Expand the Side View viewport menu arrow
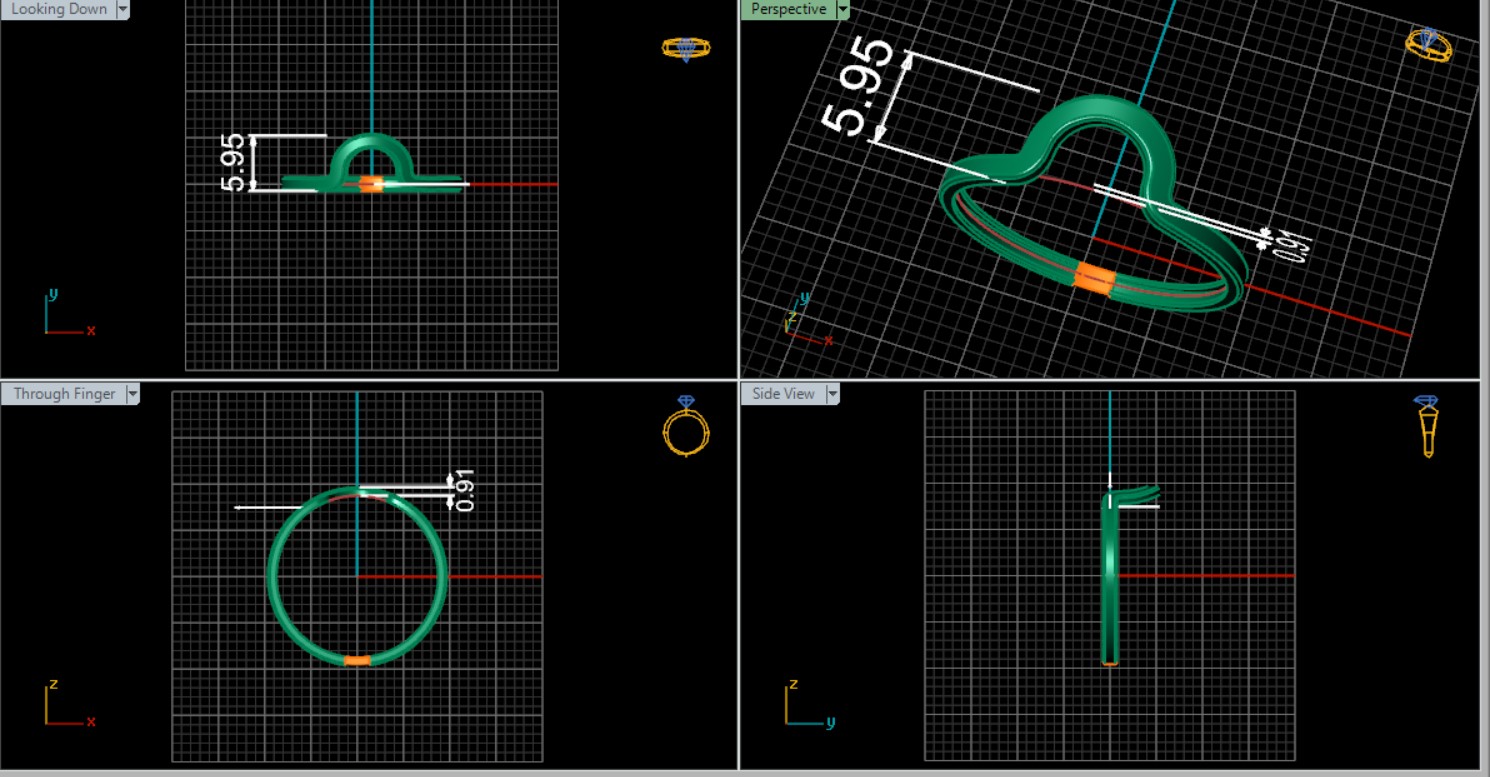 click(832, 394)
